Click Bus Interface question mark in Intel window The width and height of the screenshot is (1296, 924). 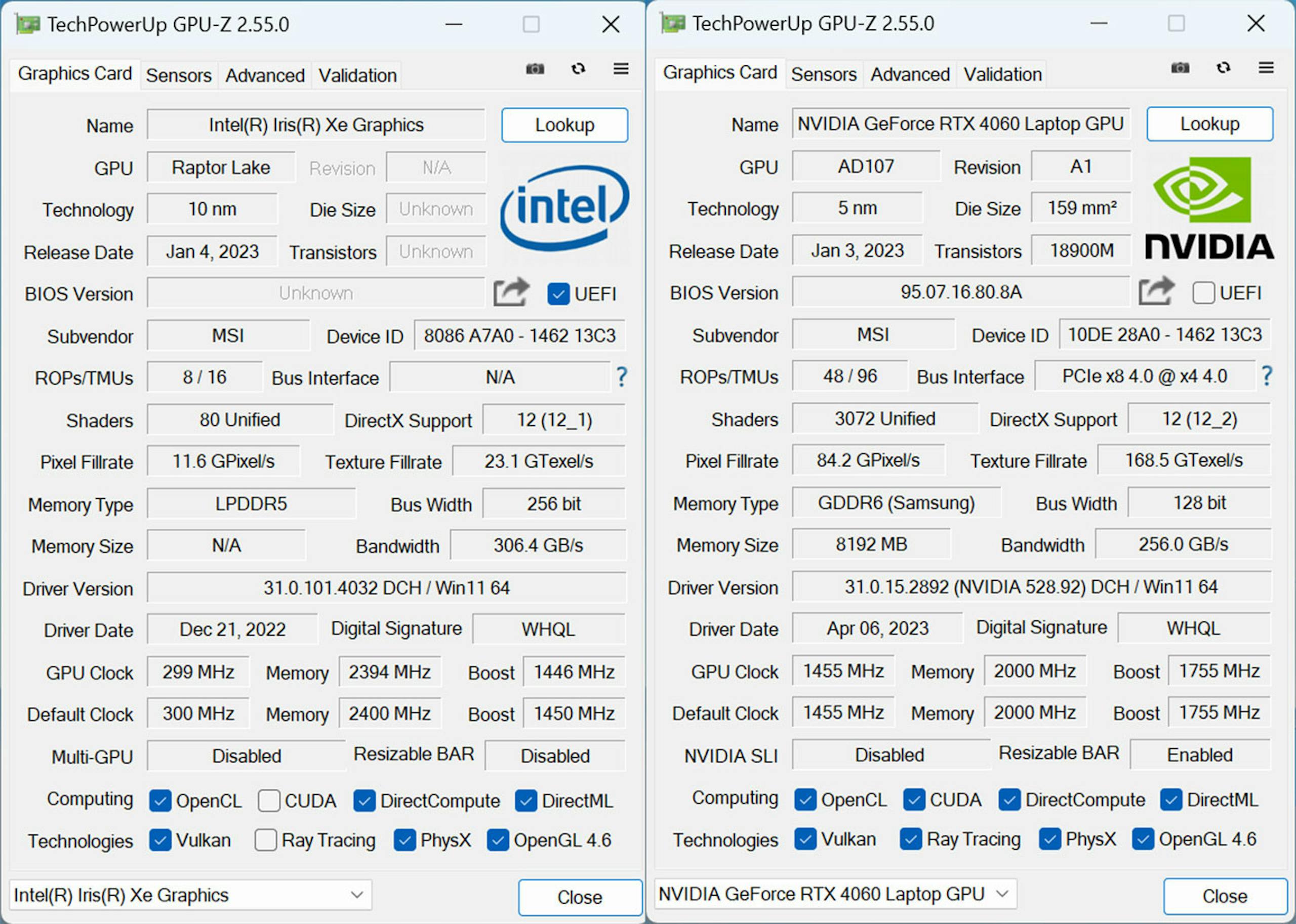coord(622,376)
